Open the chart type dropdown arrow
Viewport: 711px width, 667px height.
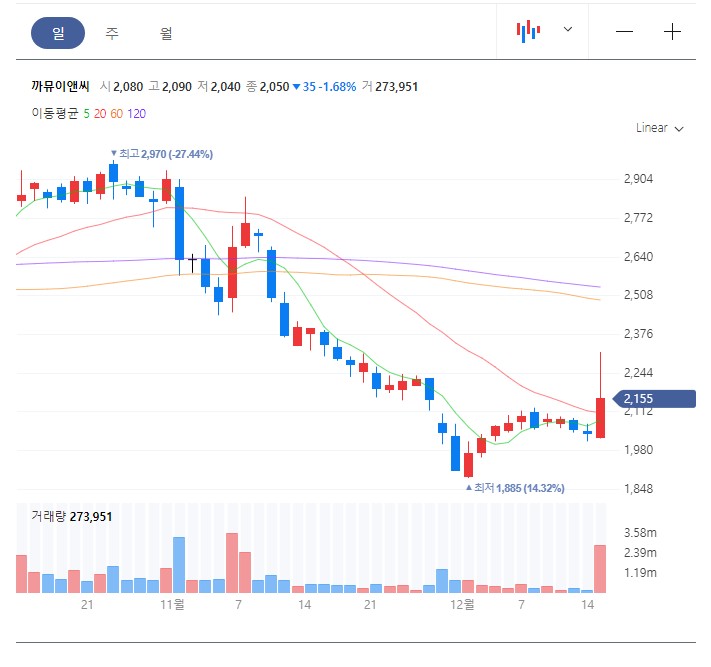(x=568, y=29)
